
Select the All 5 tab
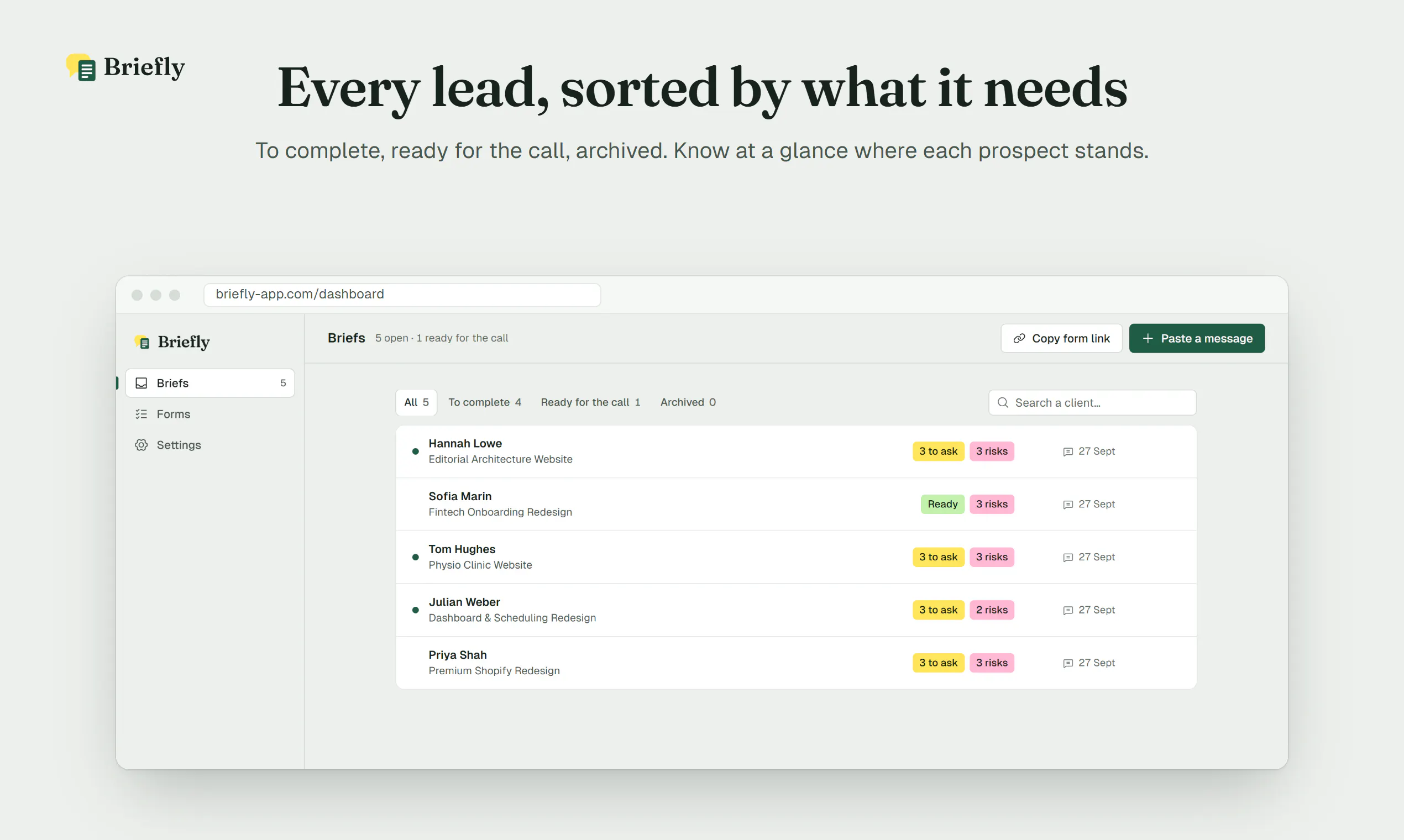[416, 402]
